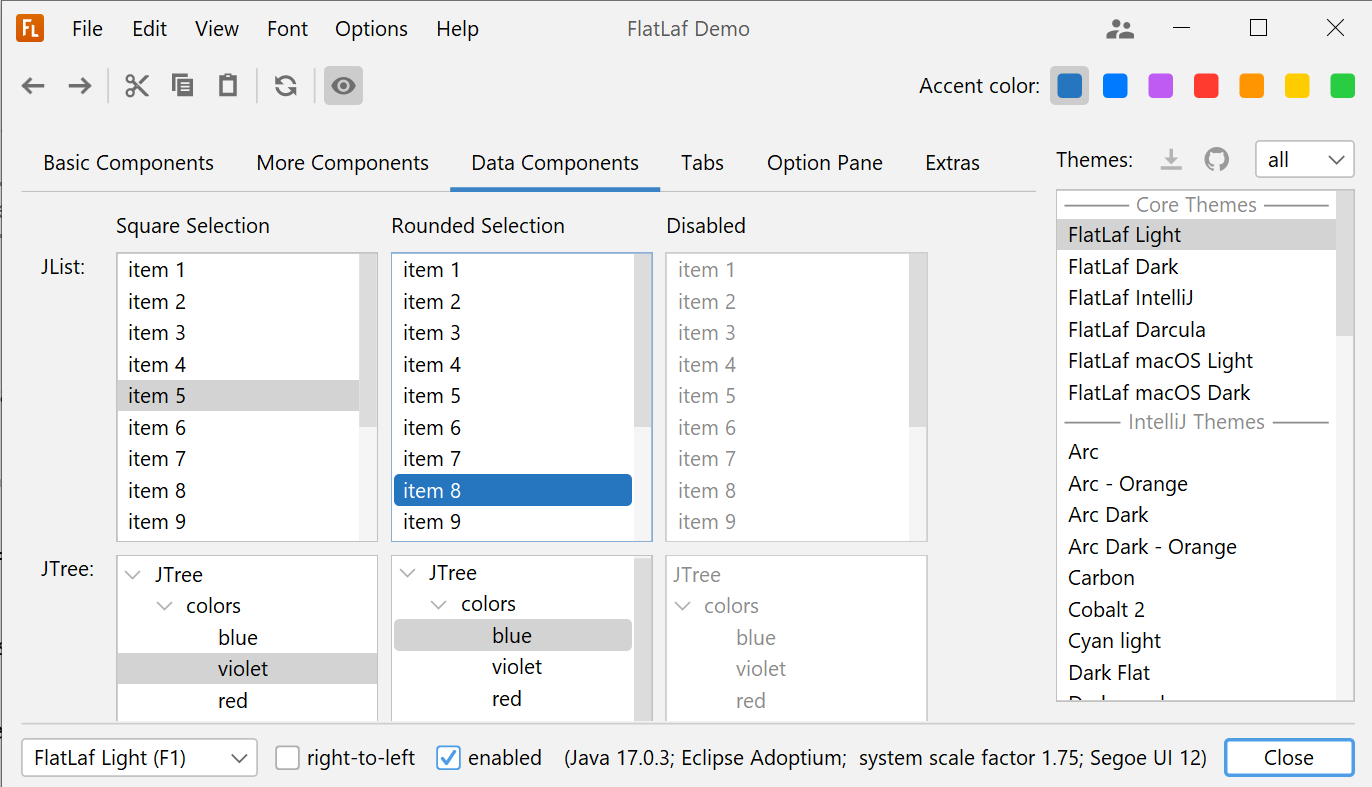Click the download themes icon next to Themes
The width and height of the screenshot is (1372, 787).
pyautogui.click(x=1170, y=159)
